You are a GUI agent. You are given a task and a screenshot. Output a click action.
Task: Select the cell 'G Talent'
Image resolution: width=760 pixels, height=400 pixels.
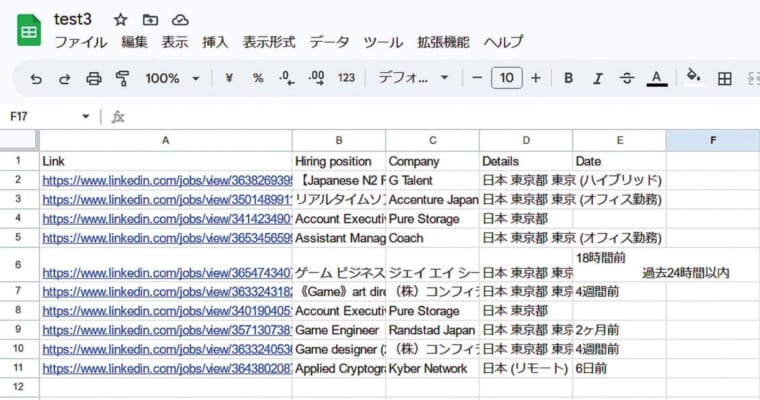click(x=432, y=180)
